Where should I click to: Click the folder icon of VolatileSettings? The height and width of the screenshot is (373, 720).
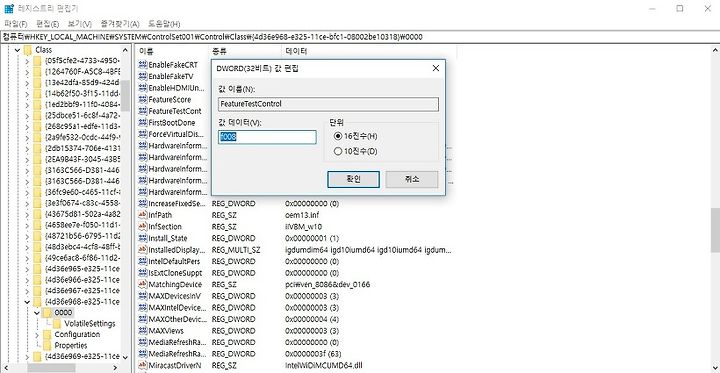[57, 323]
